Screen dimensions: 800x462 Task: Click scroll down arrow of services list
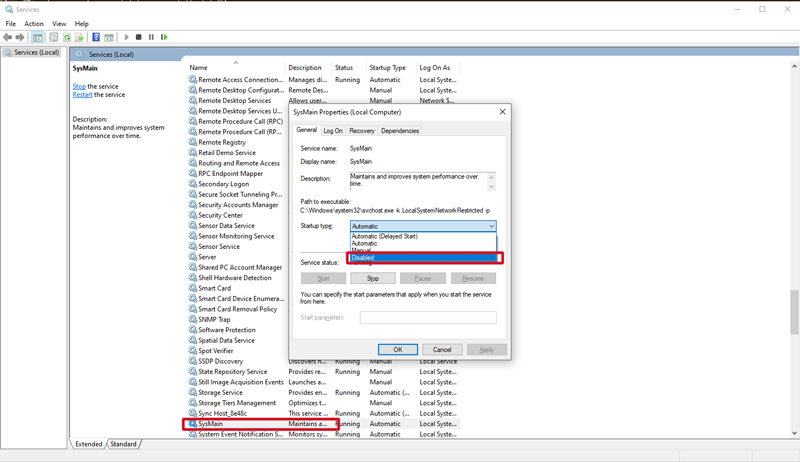[x=794, y=433]
